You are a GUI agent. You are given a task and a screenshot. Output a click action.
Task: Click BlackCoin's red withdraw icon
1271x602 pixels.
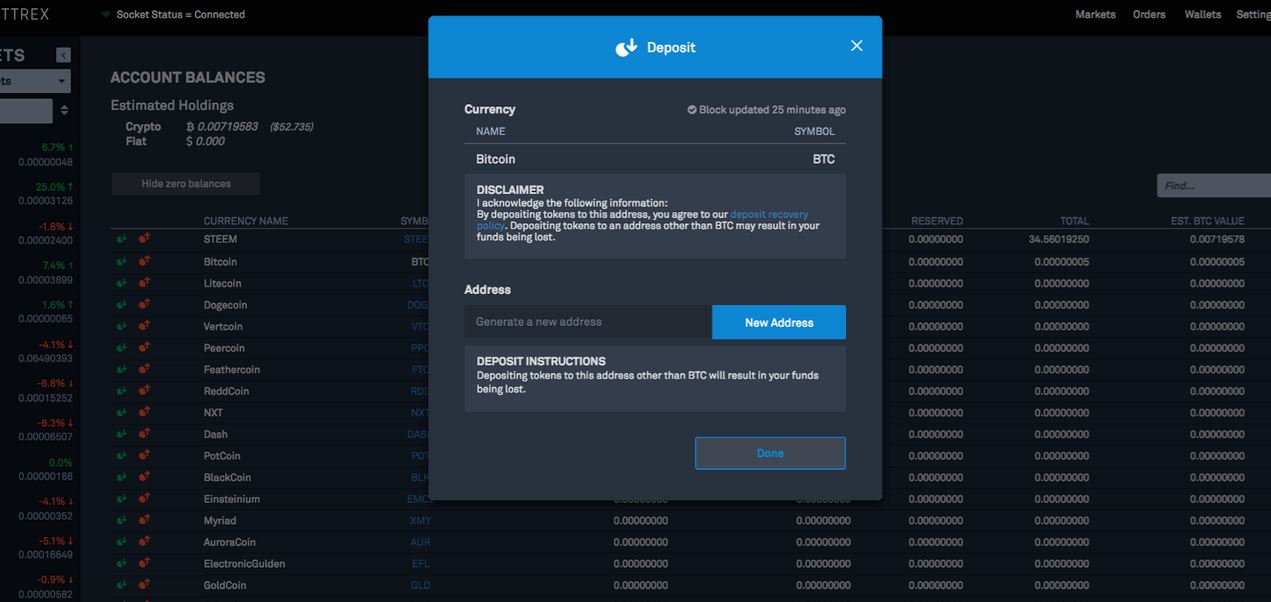(144, 477)
